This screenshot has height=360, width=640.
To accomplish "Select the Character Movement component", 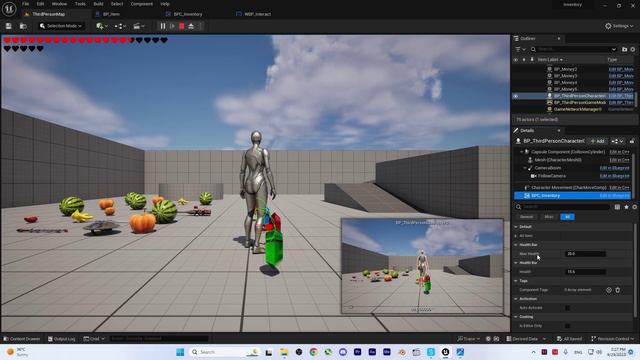I will coord(569,188).
